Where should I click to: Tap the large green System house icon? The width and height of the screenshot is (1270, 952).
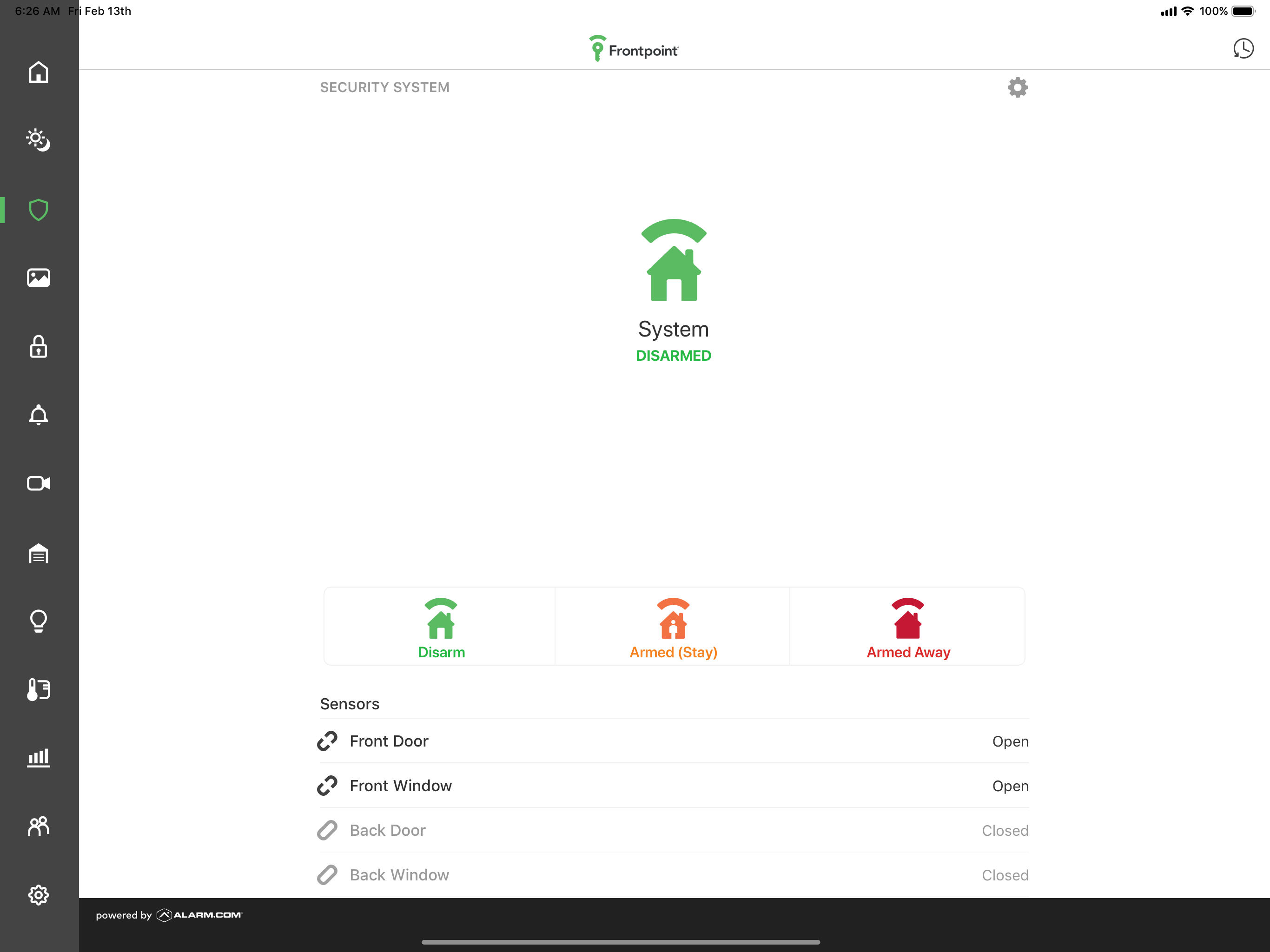tap(674, 260)
